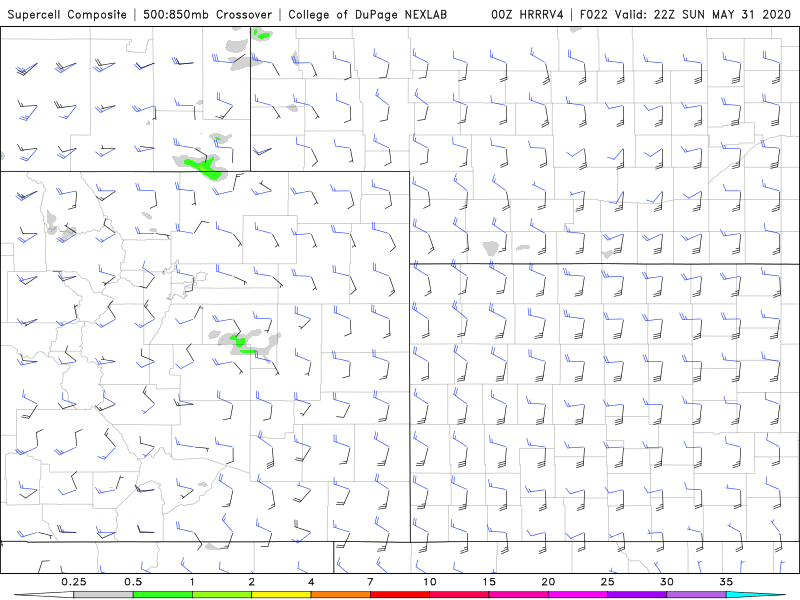The width and height of the screenshot is (800, 600).
Task: Pick the magenta 20–25 colorbar segment
Action: pos(578,595)
